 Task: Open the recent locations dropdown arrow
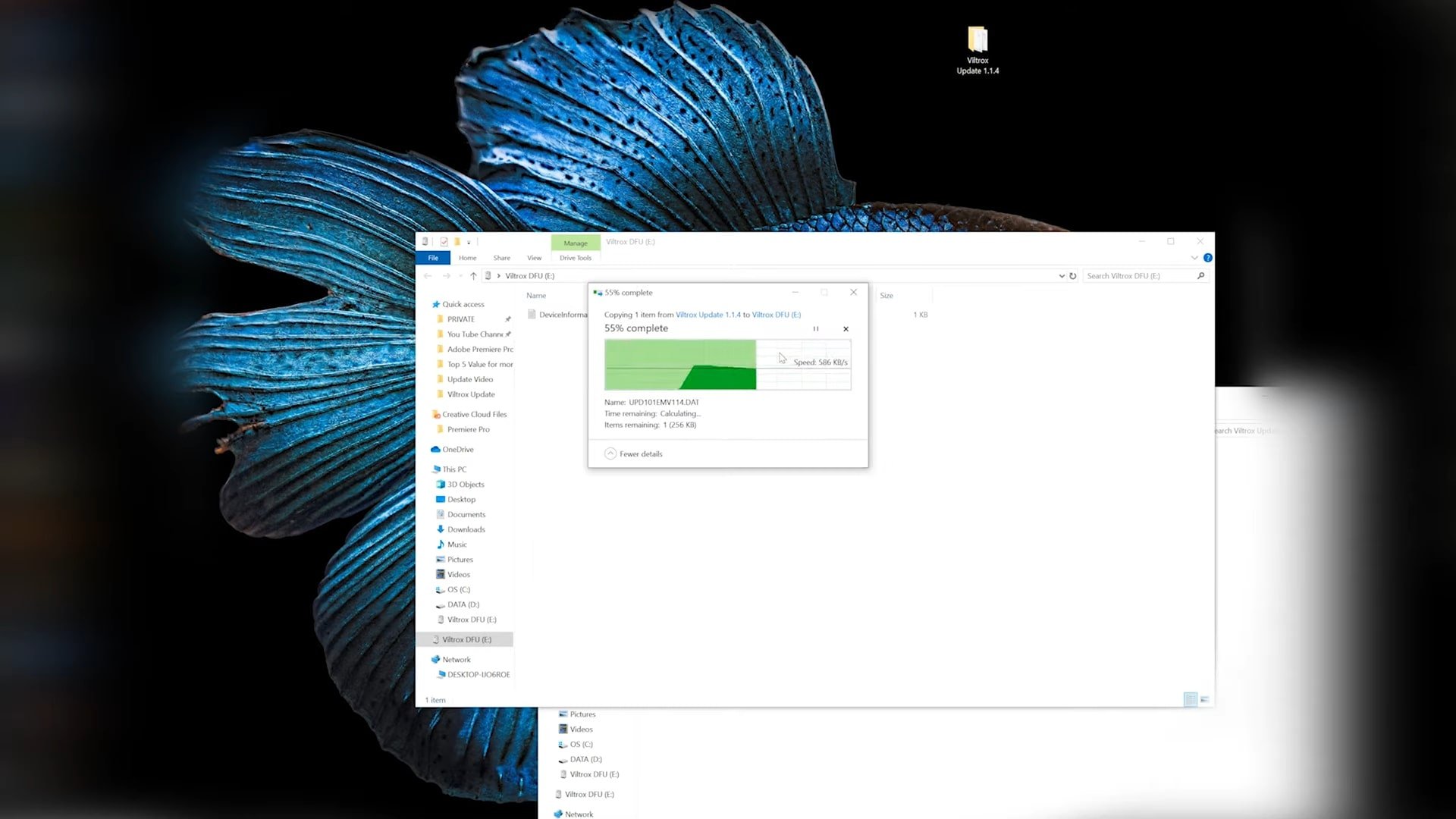coord(460,276)
